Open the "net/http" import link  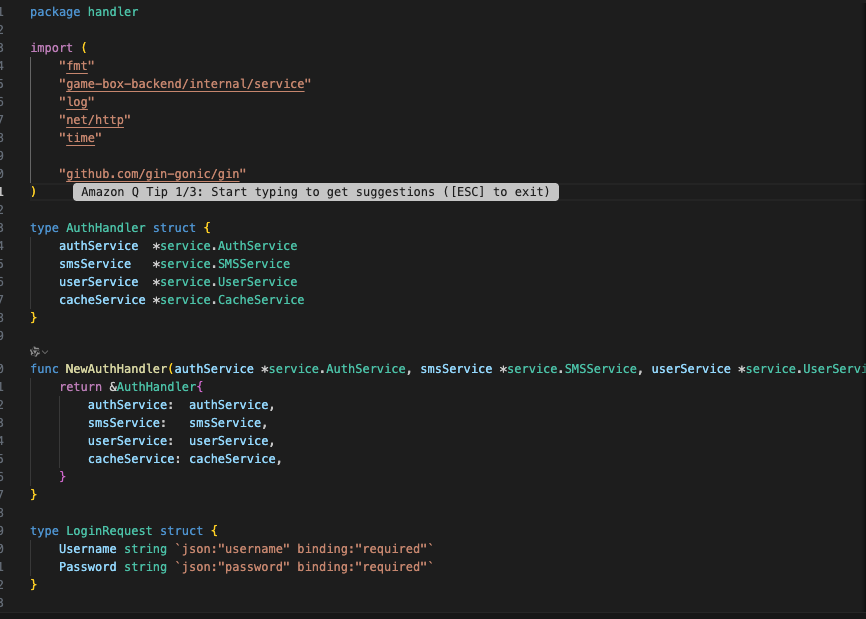point(95,120)
